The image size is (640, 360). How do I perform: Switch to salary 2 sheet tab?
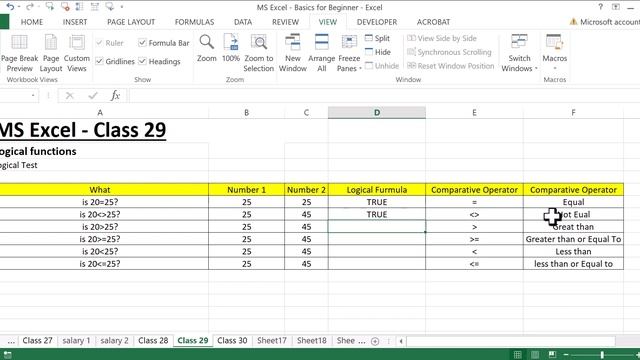[114, 340]
